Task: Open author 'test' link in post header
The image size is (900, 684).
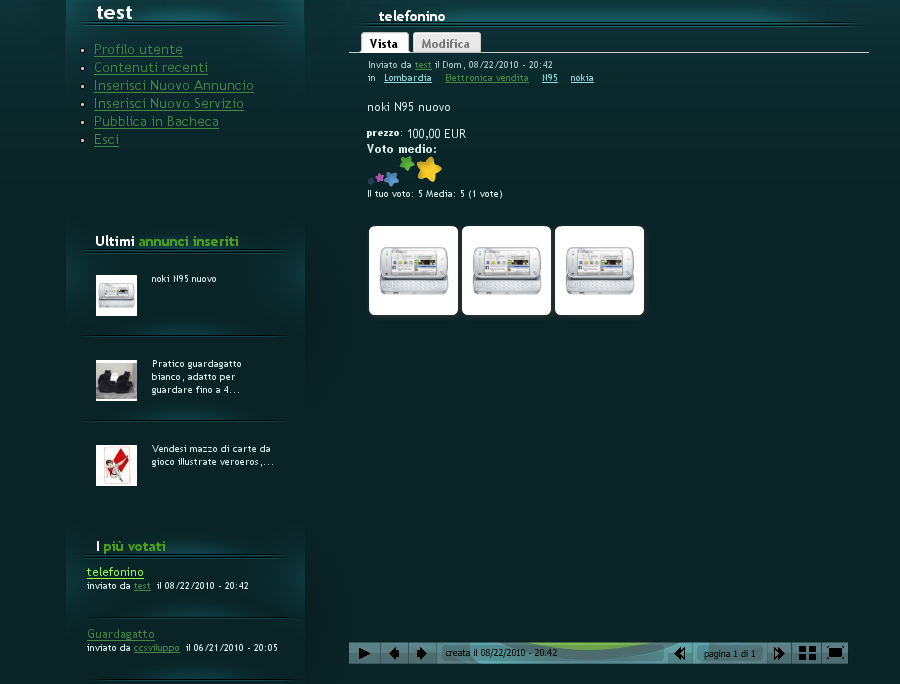Action: point(423,65)
